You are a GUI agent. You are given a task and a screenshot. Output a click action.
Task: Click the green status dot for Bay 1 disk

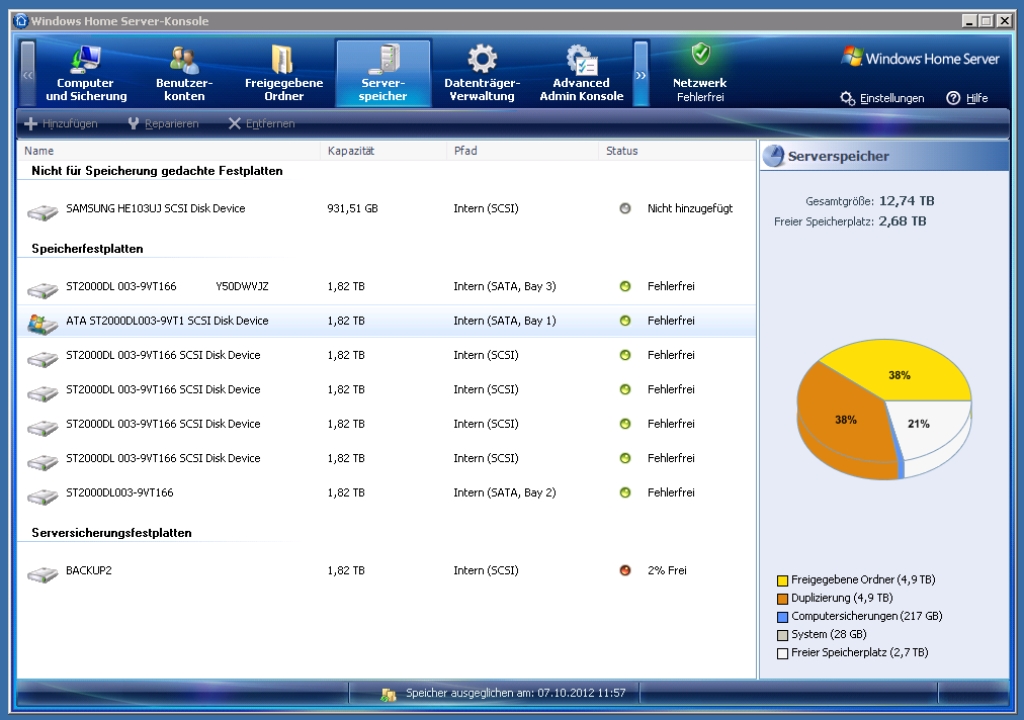pyautogui.click(x=625, y=321)
